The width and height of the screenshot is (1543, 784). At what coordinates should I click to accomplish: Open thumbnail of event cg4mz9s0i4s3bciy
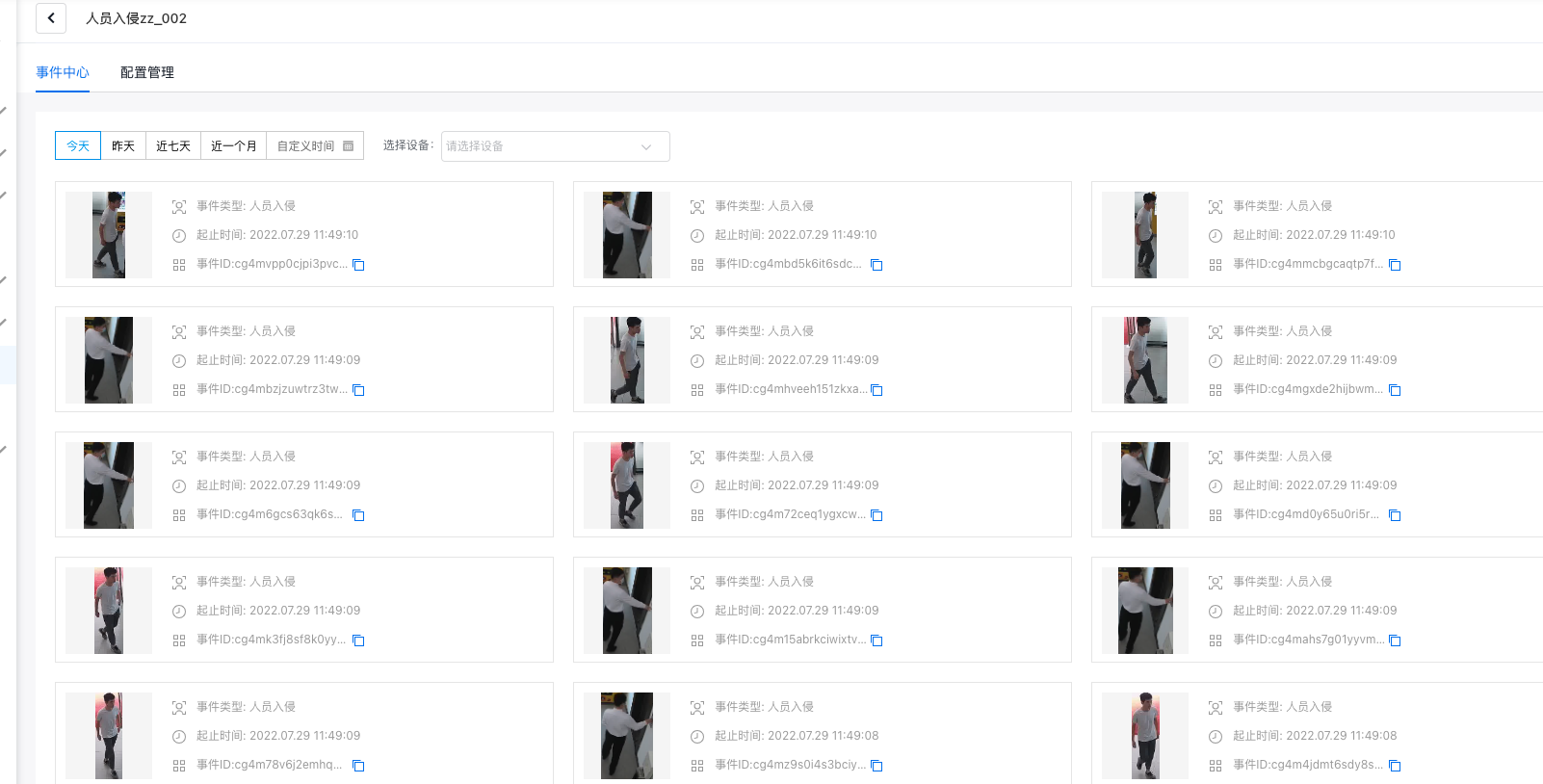(627, 736)
